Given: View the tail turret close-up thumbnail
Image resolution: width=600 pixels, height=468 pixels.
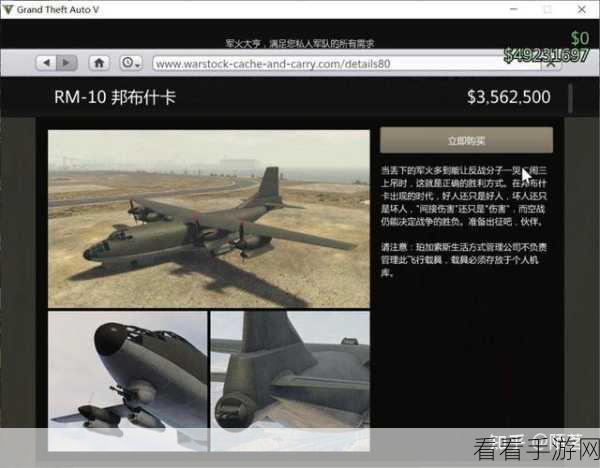Looking at the screenshot, I should click(290, 381).
